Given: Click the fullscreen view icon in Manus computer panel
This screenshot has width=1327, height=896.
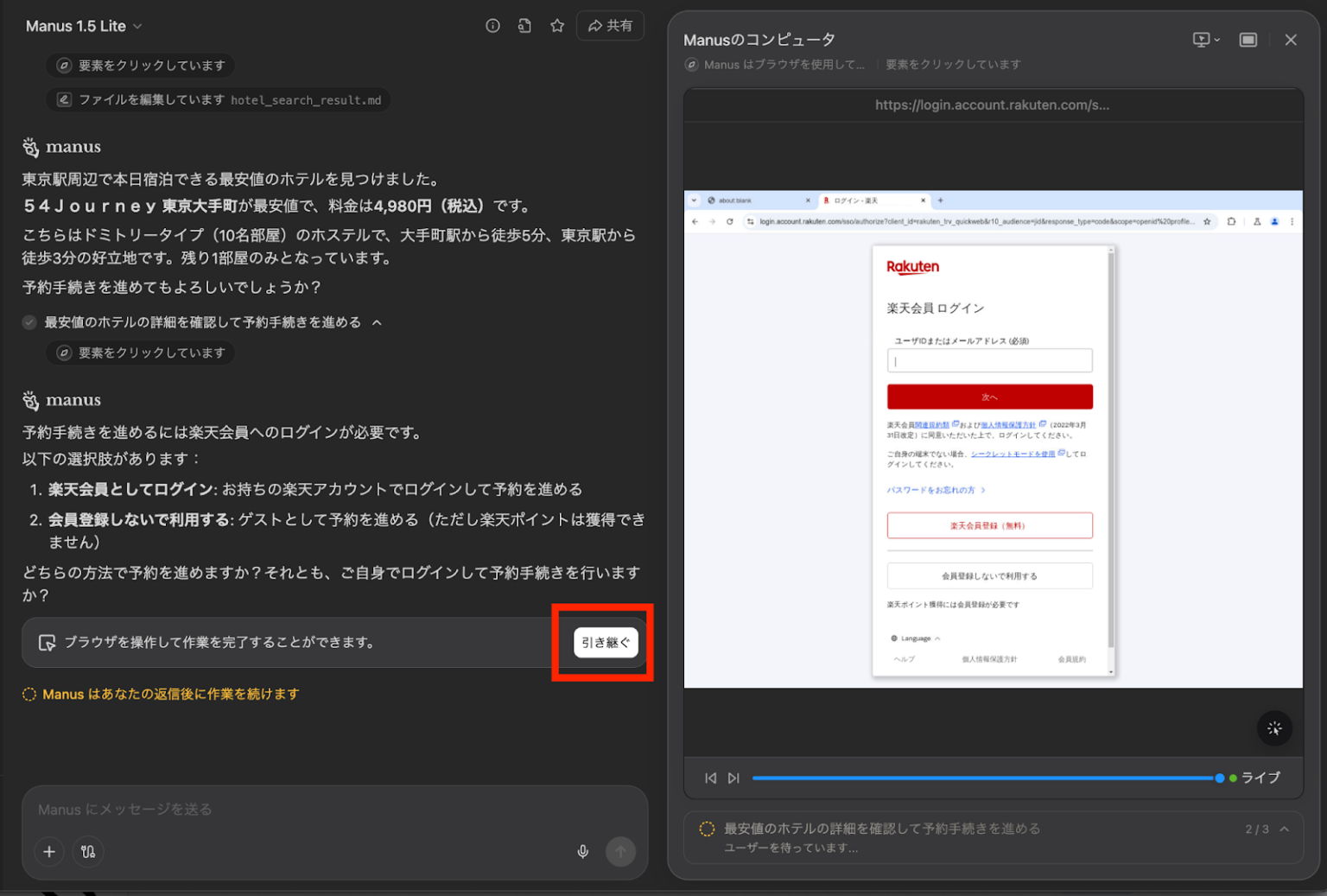Looking at the screenshot, I should 1248,39.
